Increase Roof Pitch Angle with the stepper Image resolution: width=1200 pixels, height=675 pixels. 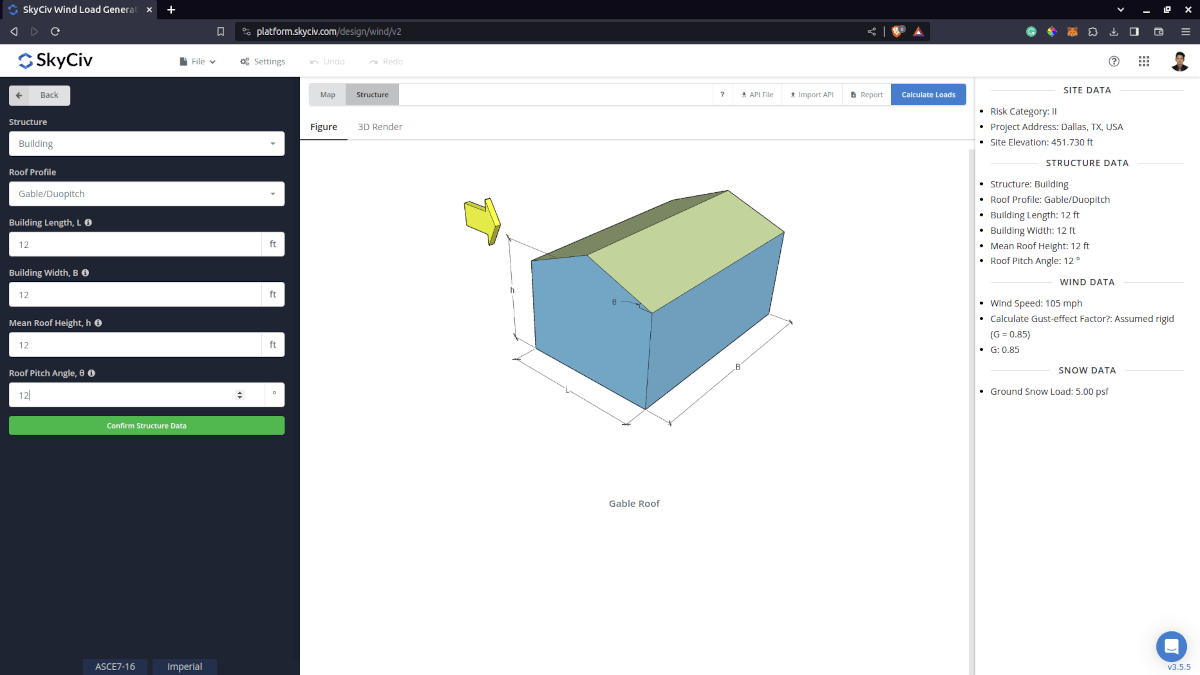[239, 391]
